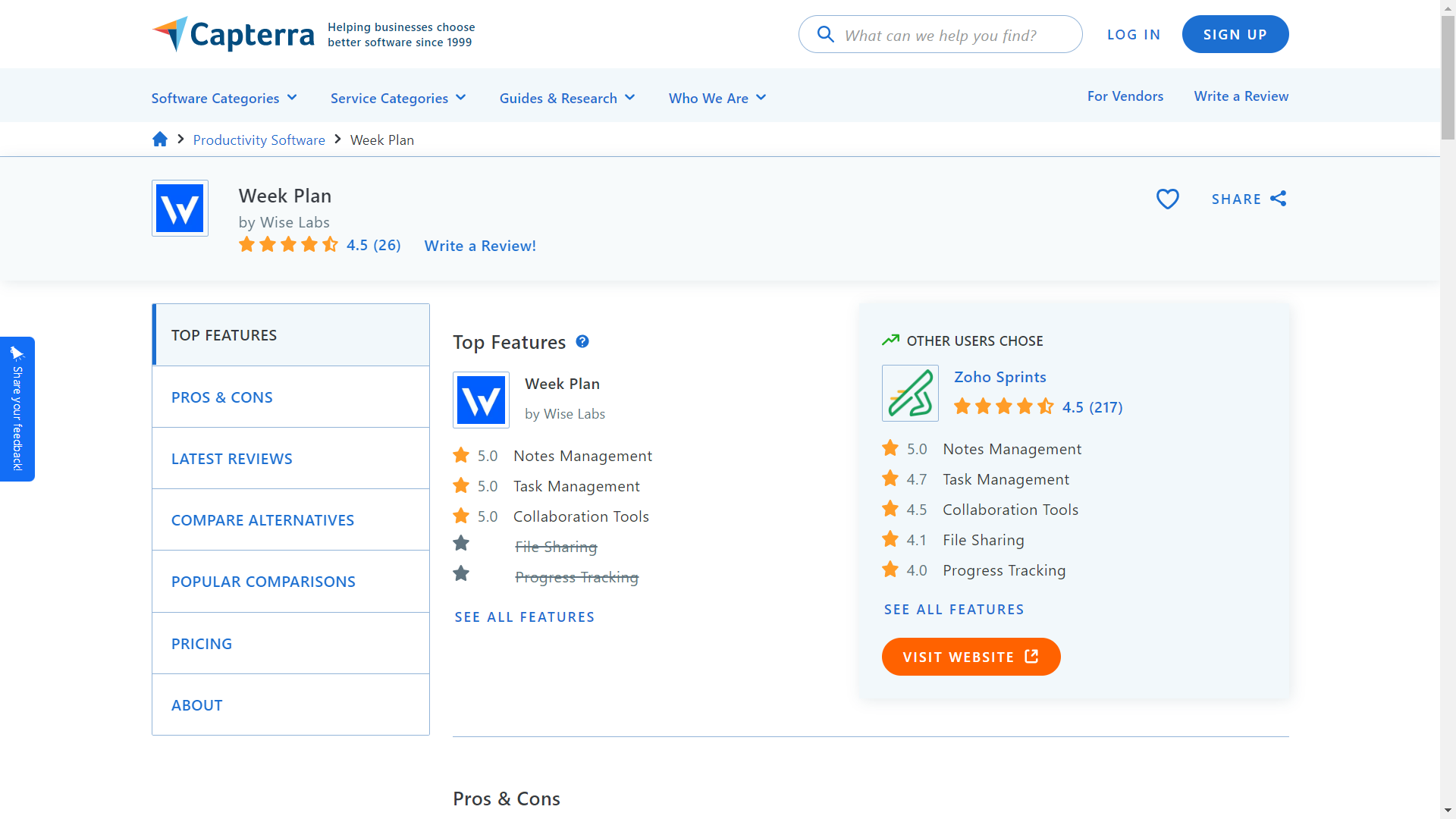The width and height of the screenshot is (1456, 819).
Task: Click the trending arrow icon near Other Users Chose
Action: coord(890,340)
